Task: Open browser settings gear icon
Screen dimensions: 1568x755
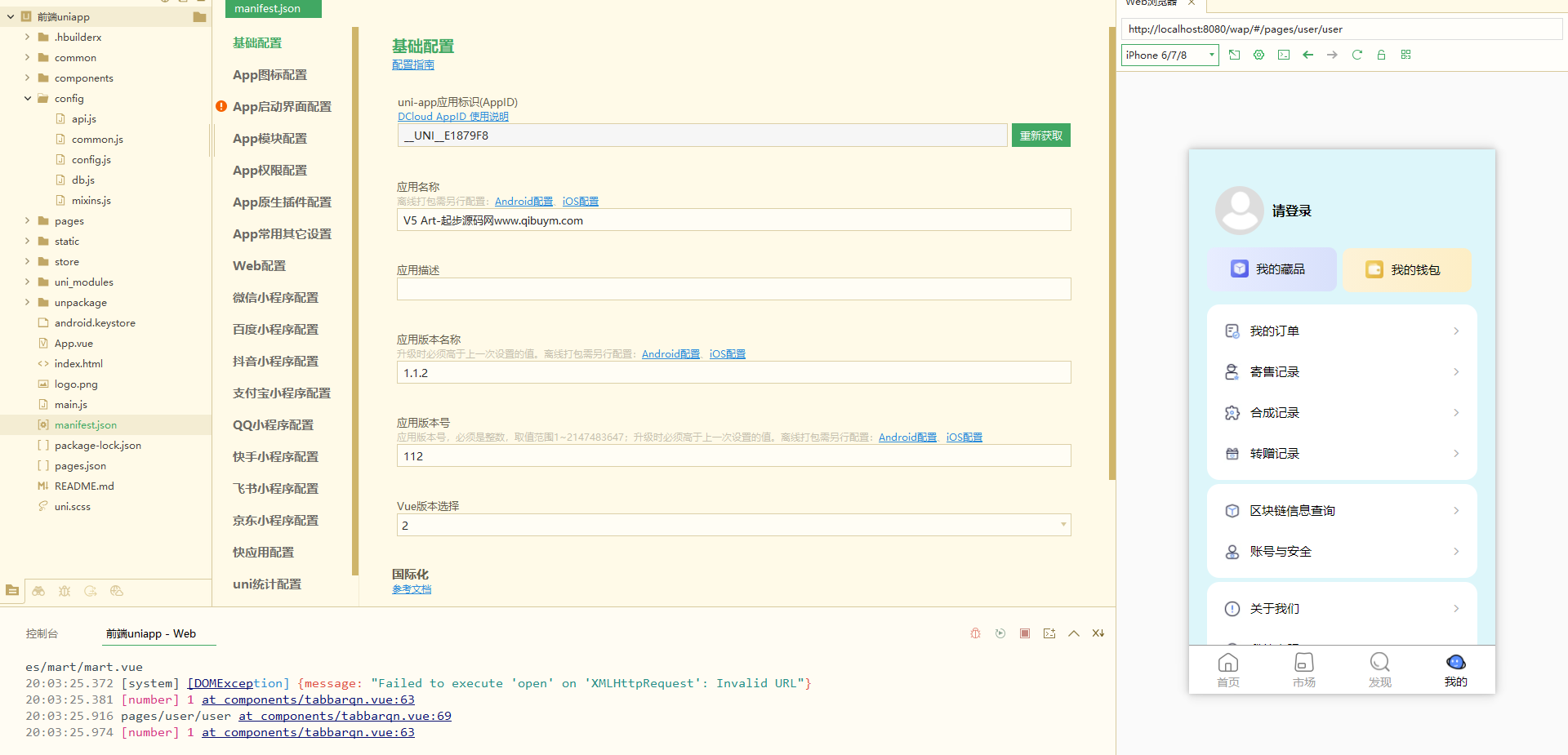Action: pyautogui.click(x=1258, y=55)
